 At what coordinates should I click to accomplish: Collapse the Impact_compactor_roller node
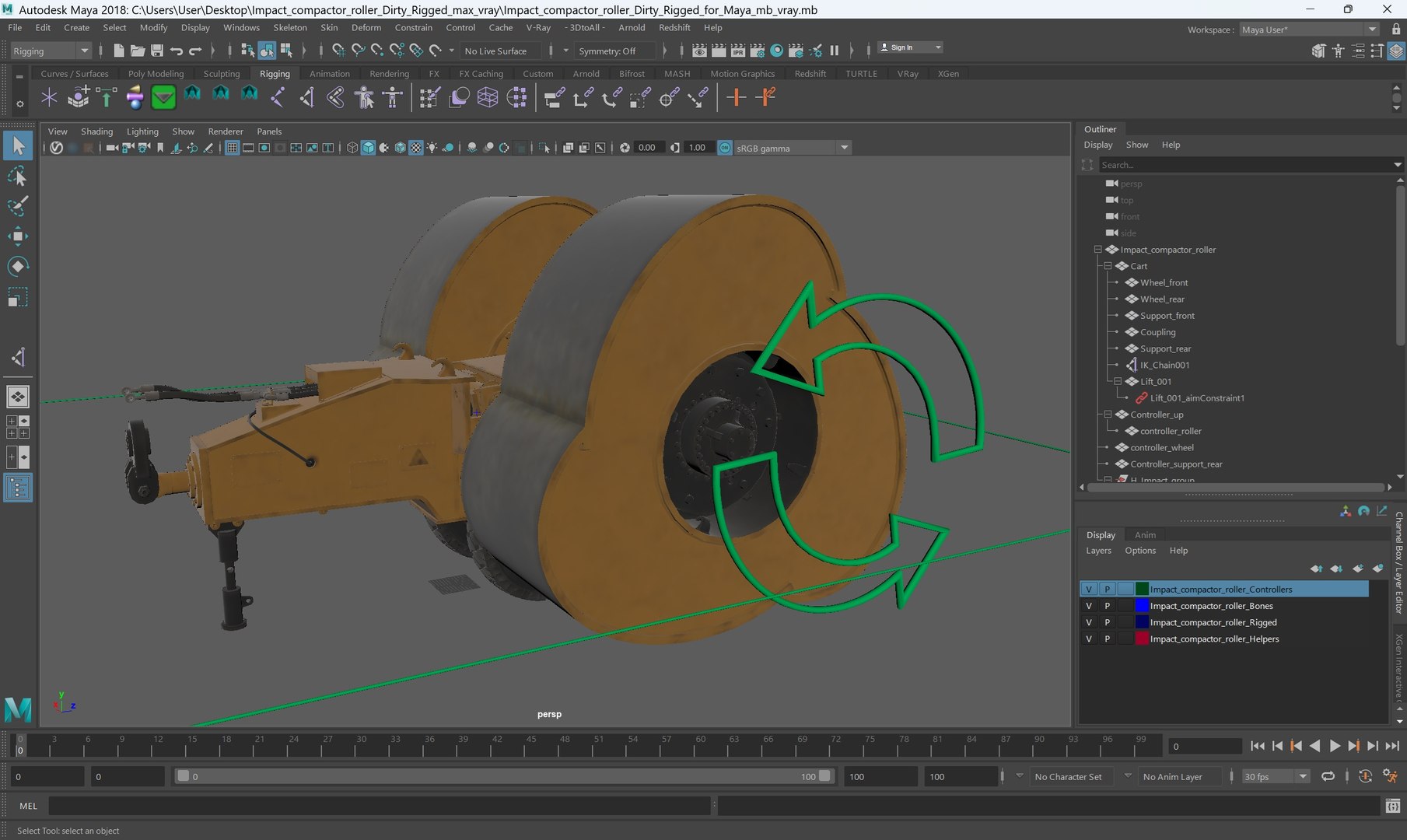pyautogui.click(x=1097, y=250)
